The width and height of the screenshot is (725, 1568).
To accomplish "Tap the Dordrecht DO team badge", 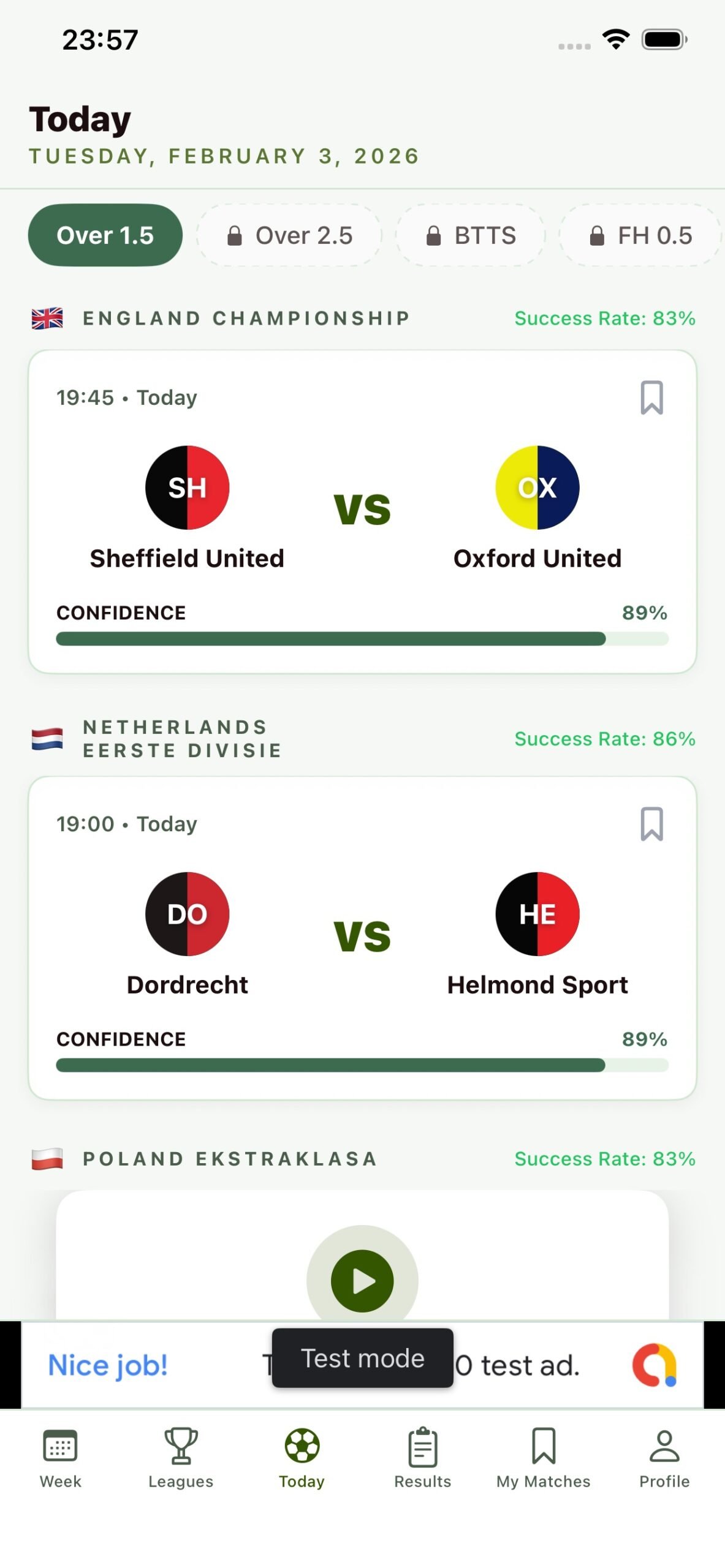I will click(187, 914).
